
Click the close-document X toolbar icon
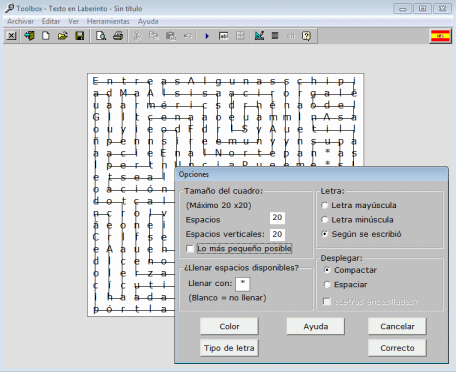point(11,36)
